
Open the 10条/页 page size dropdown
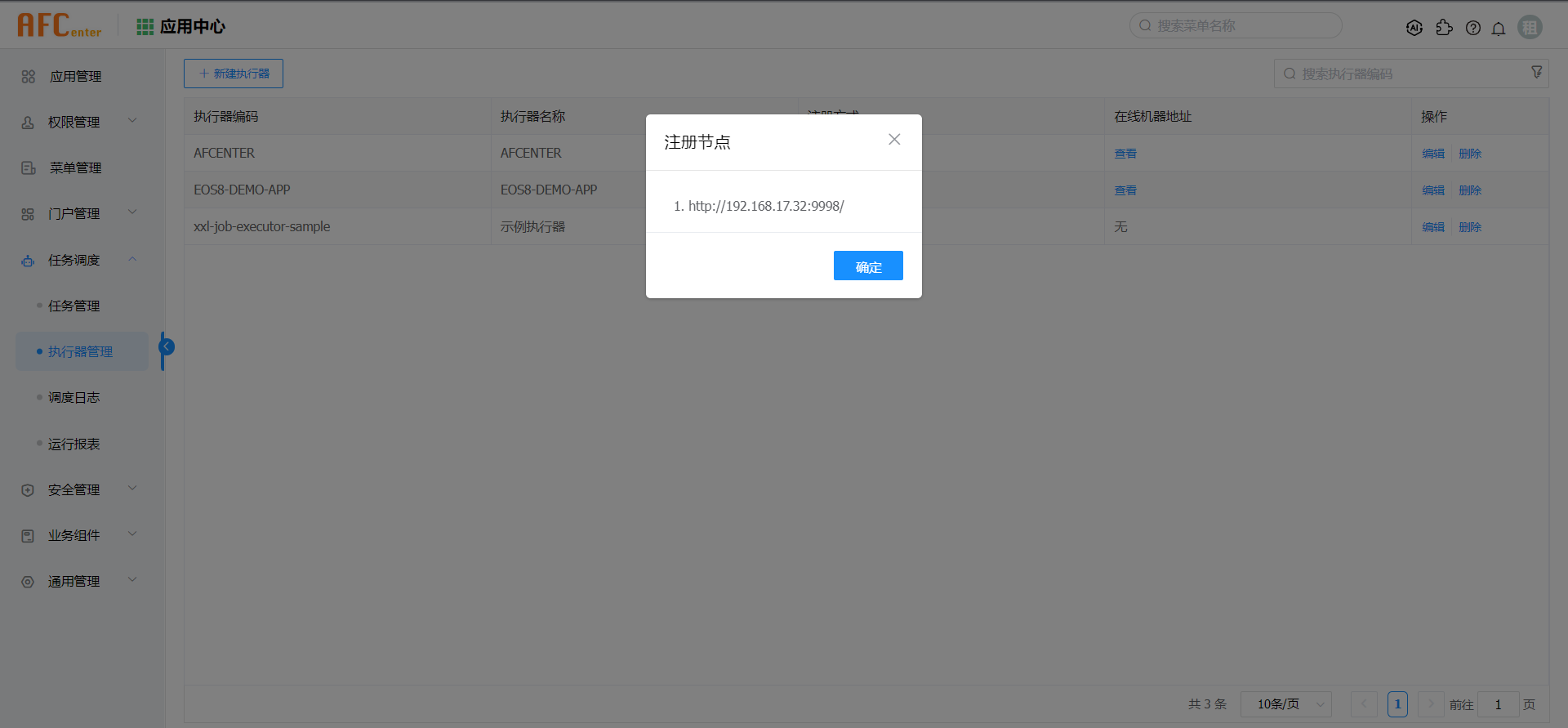tap(1285, 704)
